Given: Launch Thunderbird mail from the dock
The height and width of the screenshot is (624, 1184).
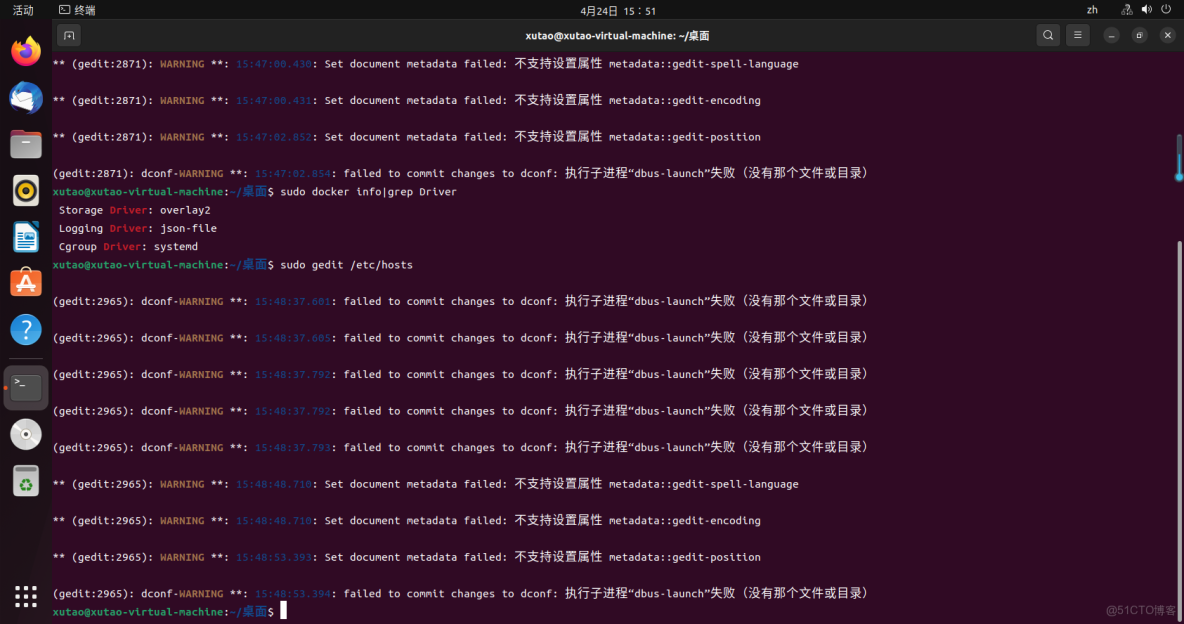Looking at the screenshot, I should pyautogui.click(x=26, y=98).
